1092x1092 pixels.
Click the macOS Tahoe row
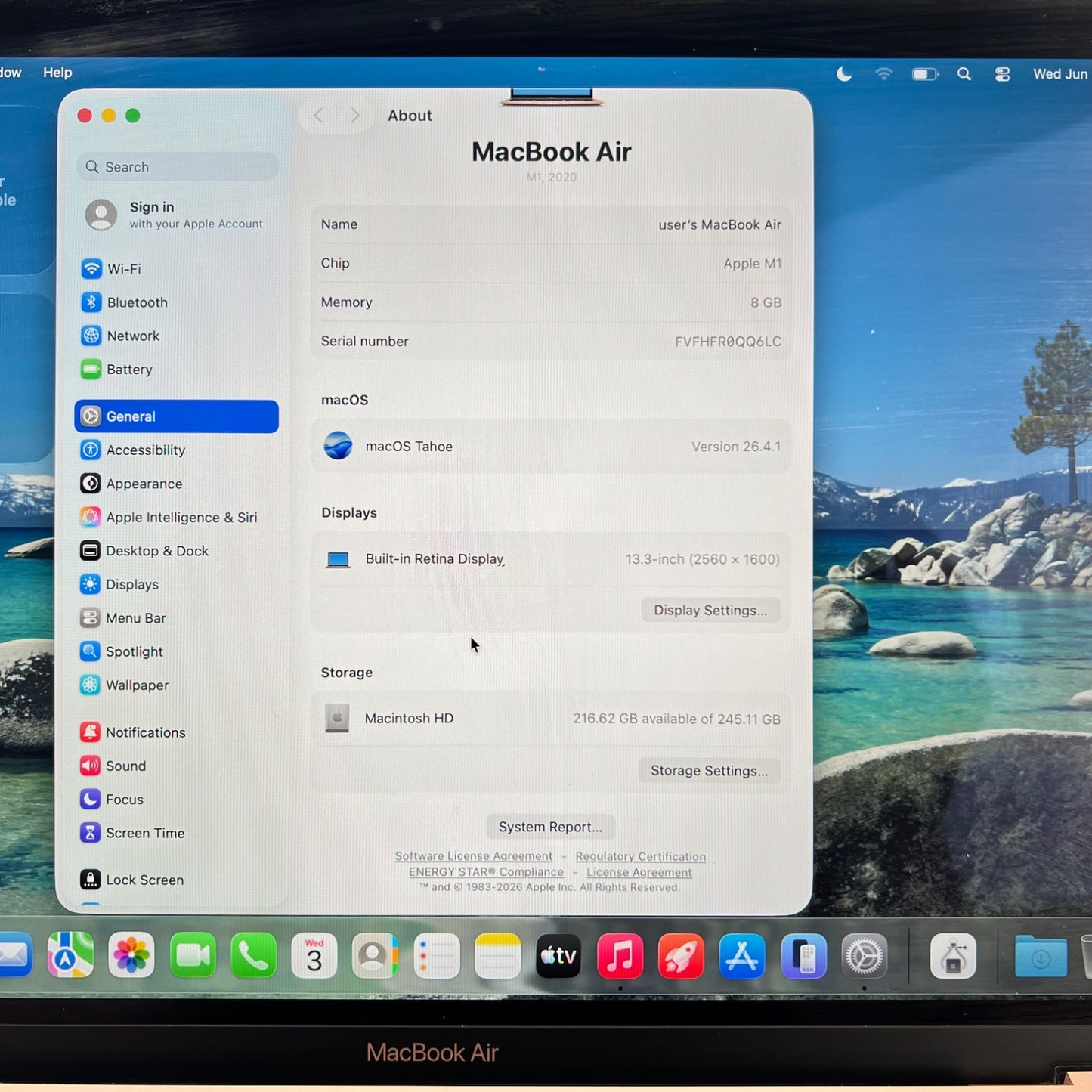[551, 447]
